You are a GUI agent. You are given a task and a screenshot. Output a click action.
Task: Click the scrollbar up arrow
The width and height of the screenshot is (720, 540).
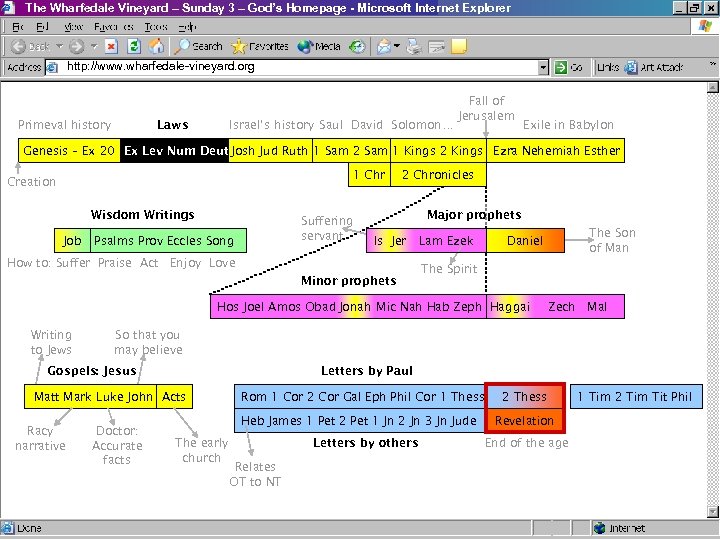pos(713,87)
